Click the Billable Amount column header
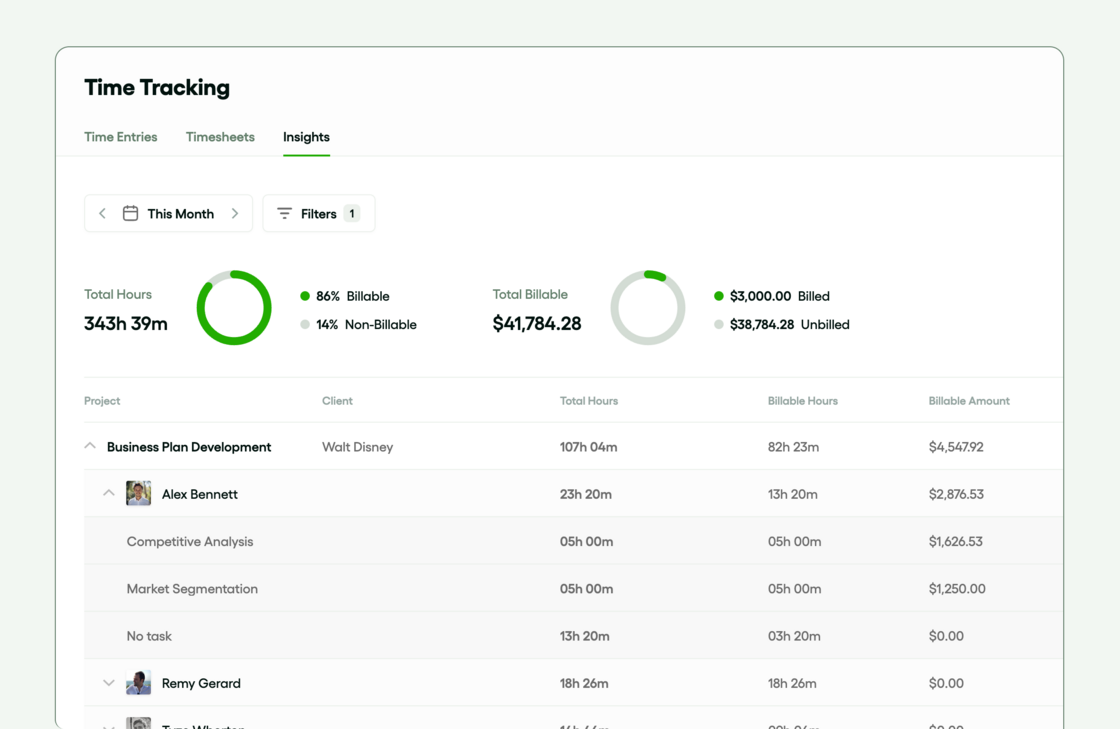The height and width of the screenshot is (729, 1120). coord(969,401)
